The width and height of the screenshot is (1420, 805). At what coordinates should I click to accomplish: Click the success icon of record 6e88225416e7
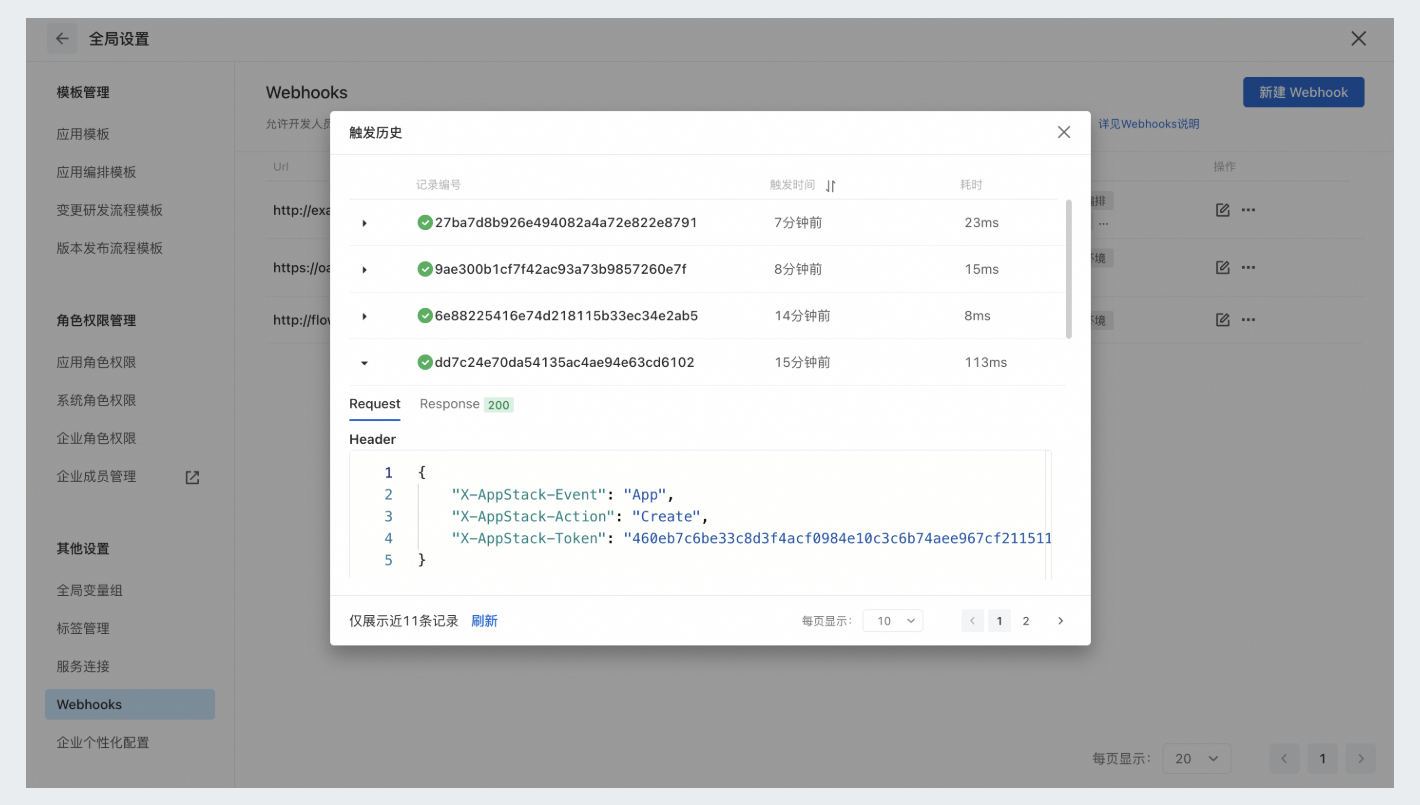pos(425,316)
